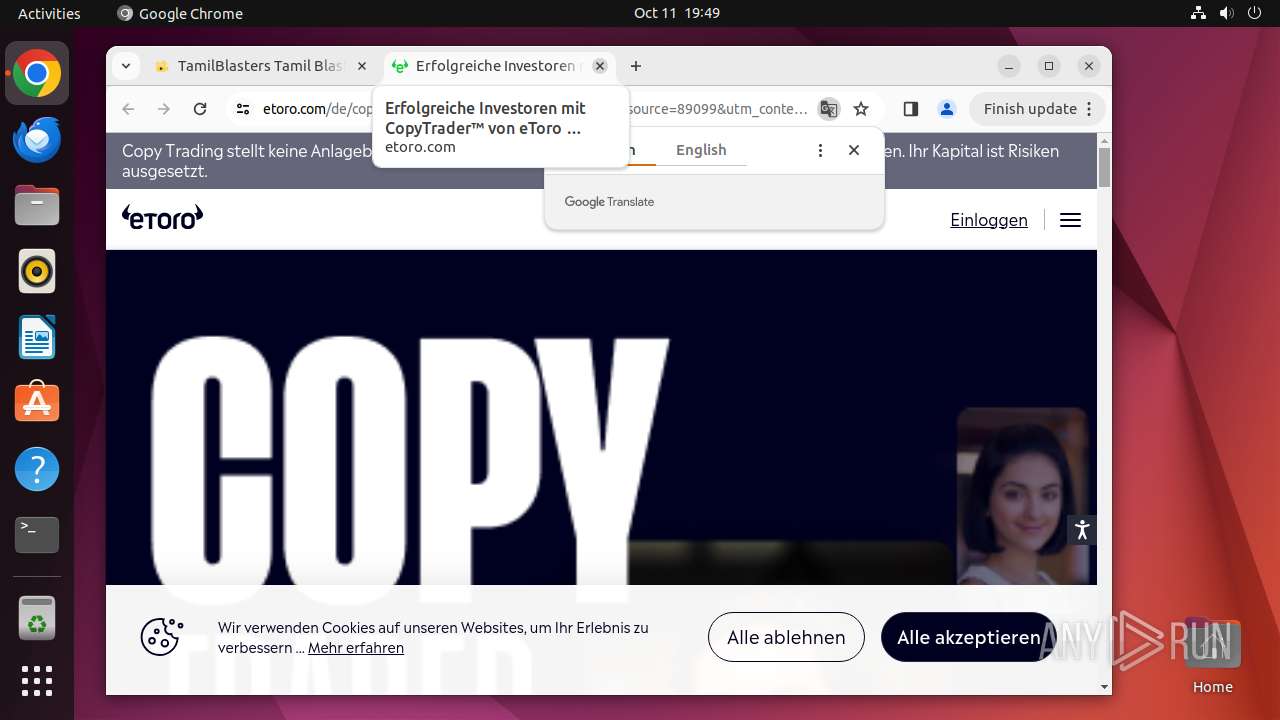Open the eToro hamburger menu
This screenshot has width=1280, height=720.
pyautogui.click(x=1070, y=220)
